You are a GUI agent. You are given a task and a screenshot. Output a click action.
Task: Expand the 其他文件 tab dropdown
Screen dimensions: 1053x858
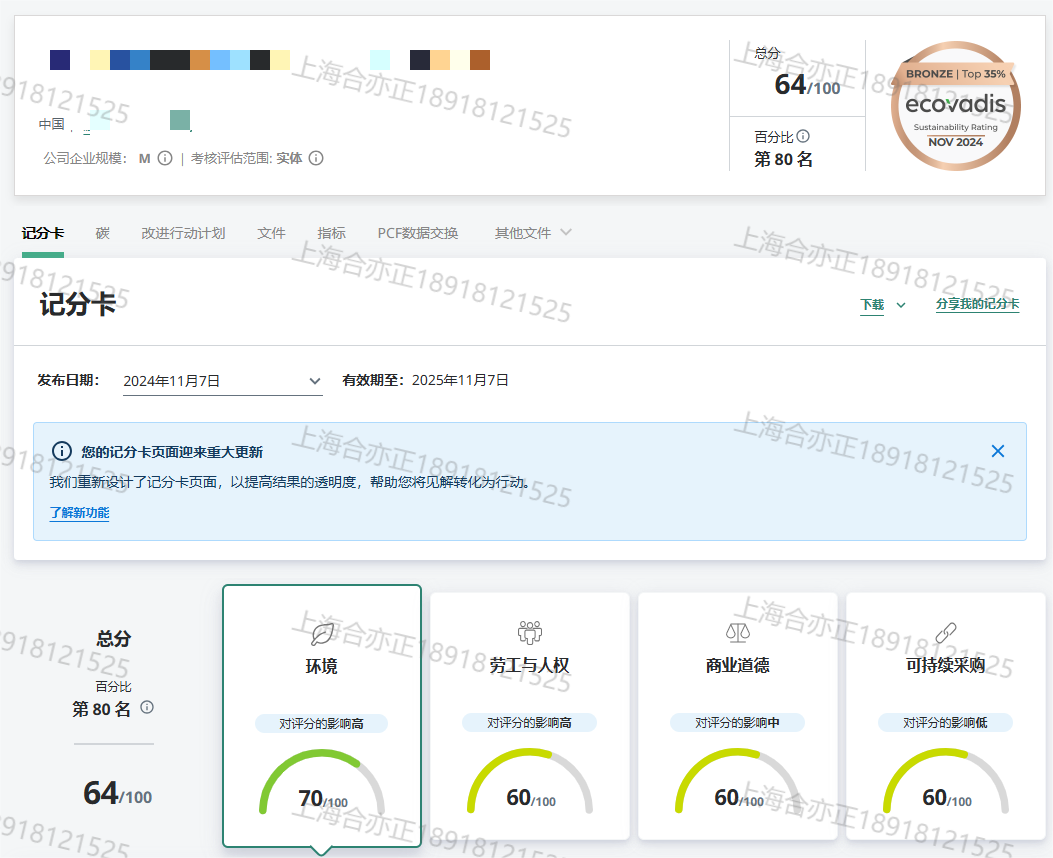click(565, 233)
